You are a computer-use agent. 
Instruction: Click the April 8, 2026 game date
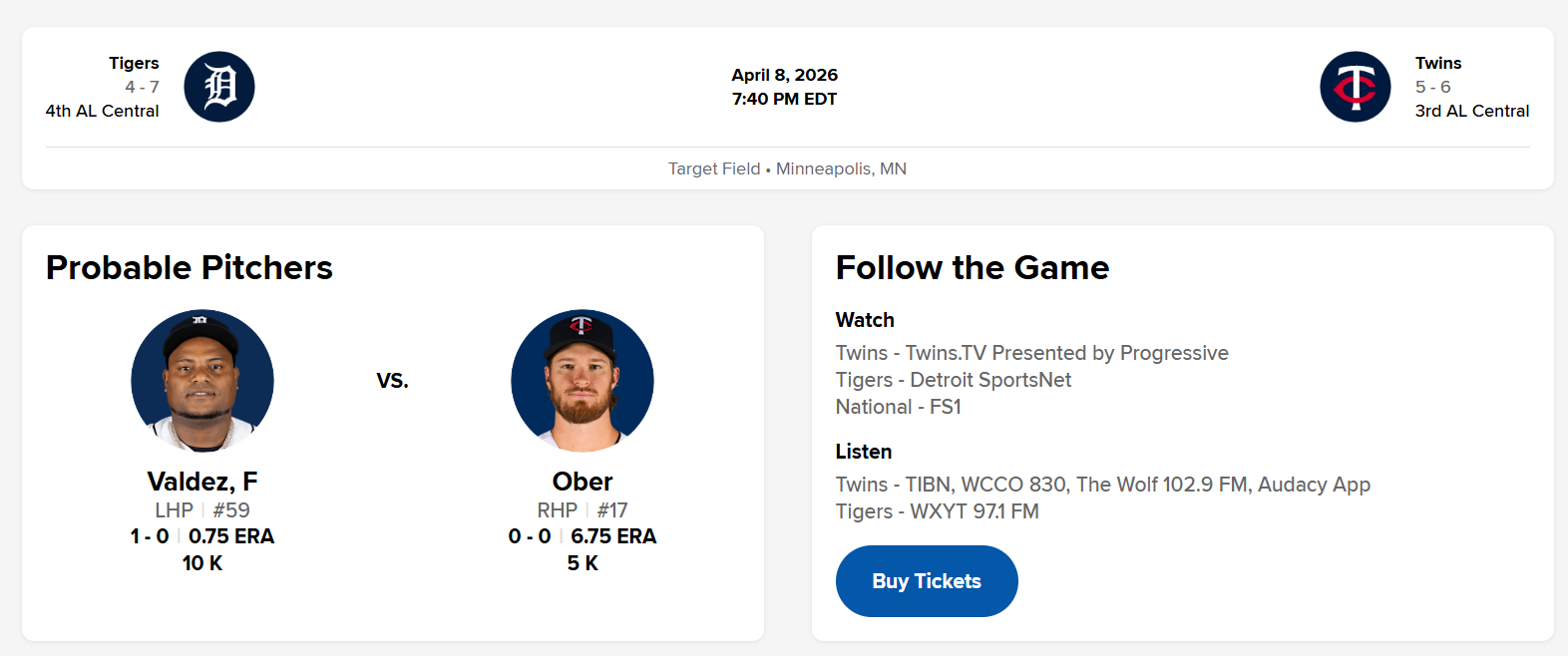coord(784,75)
